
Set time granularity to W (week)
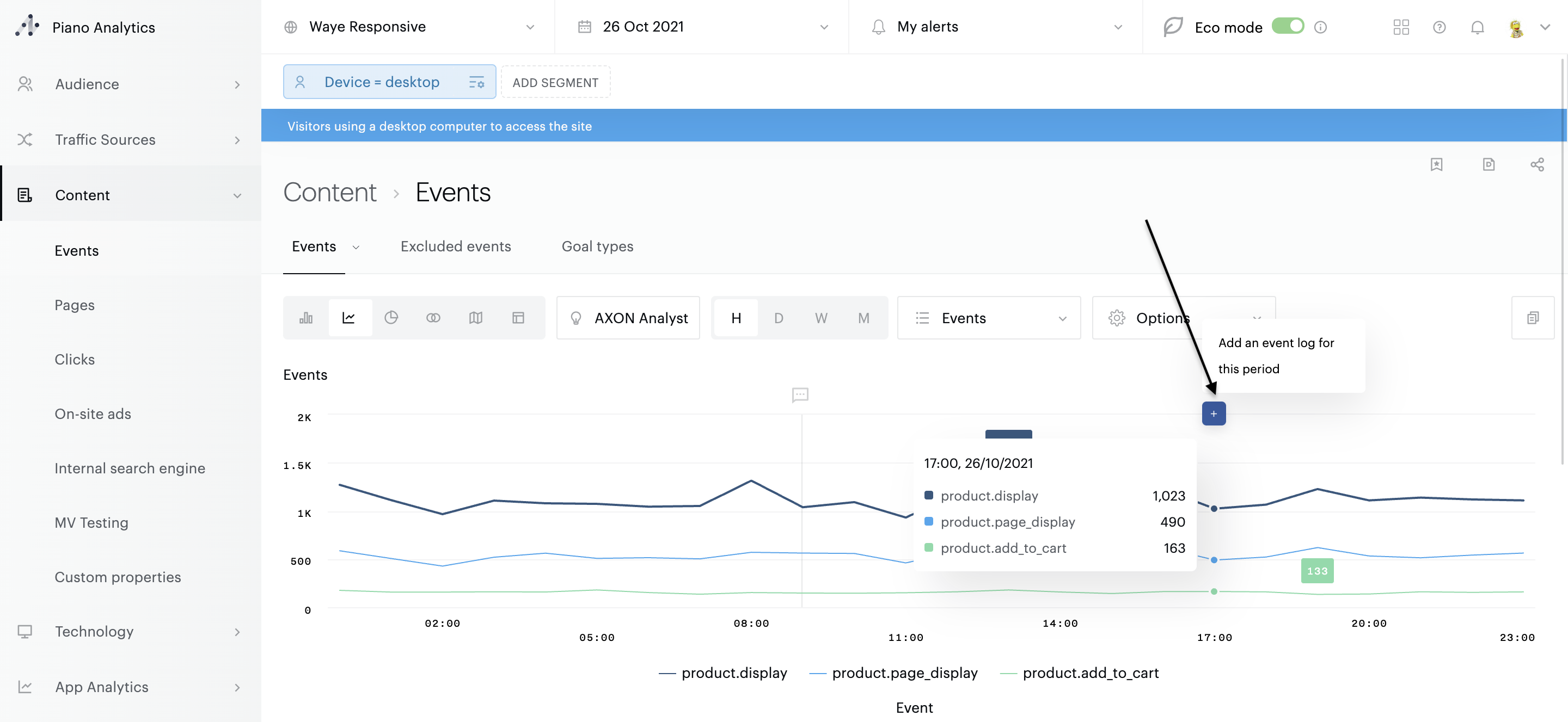tap(820, 318)
